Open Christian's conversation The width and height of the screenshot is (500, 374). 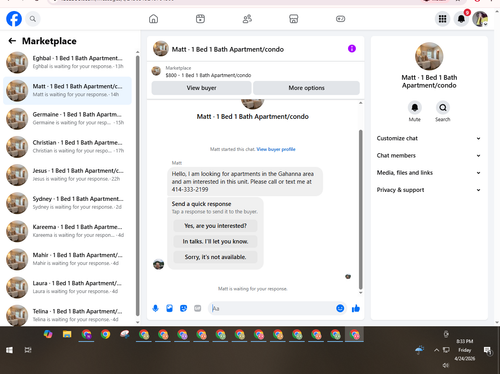pyautogui.click(x=67, y=147)
